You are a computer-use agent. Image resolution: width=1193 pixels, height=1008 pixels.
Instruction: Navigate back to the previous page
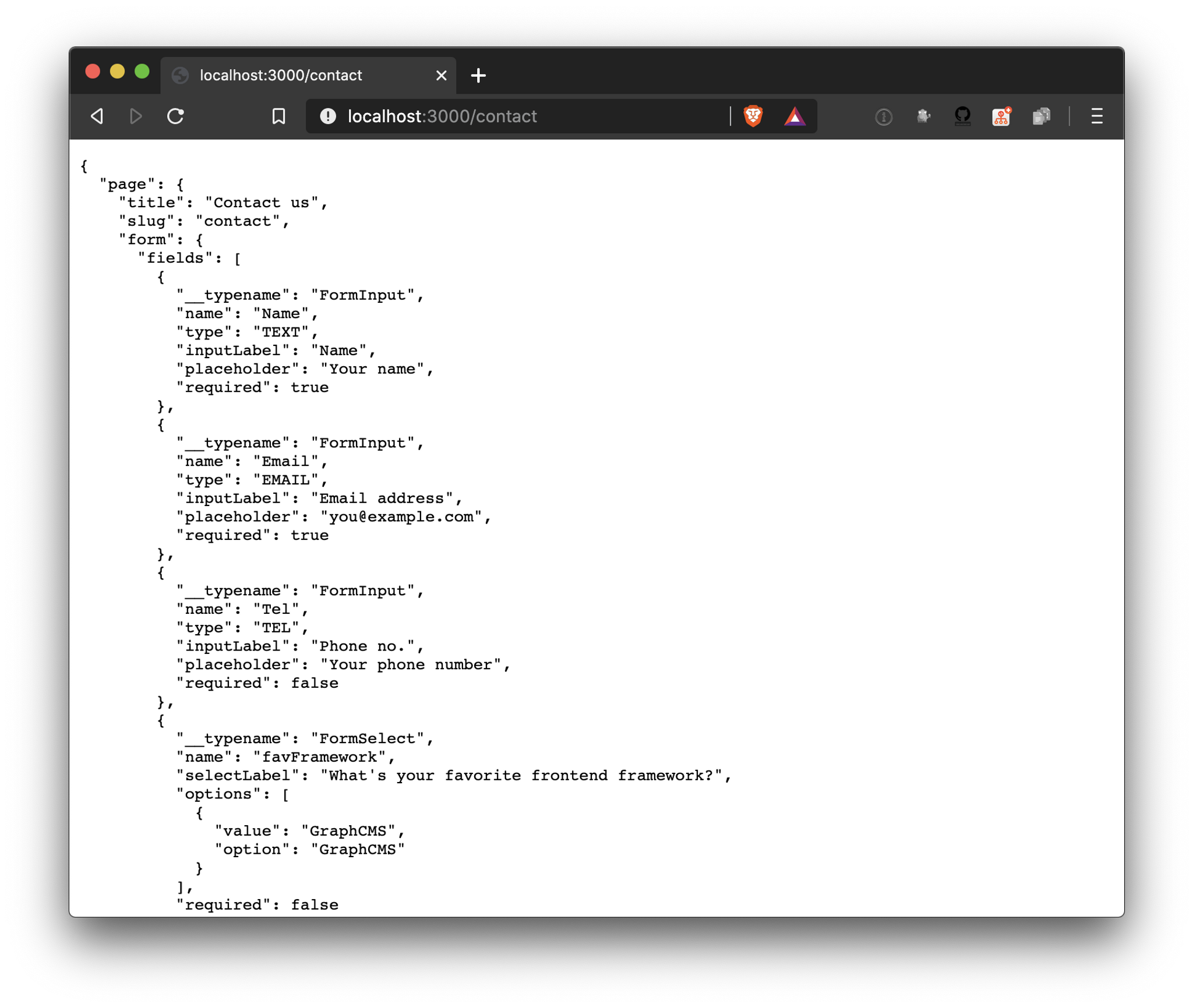pyautogui.click(x=97, y=116)
